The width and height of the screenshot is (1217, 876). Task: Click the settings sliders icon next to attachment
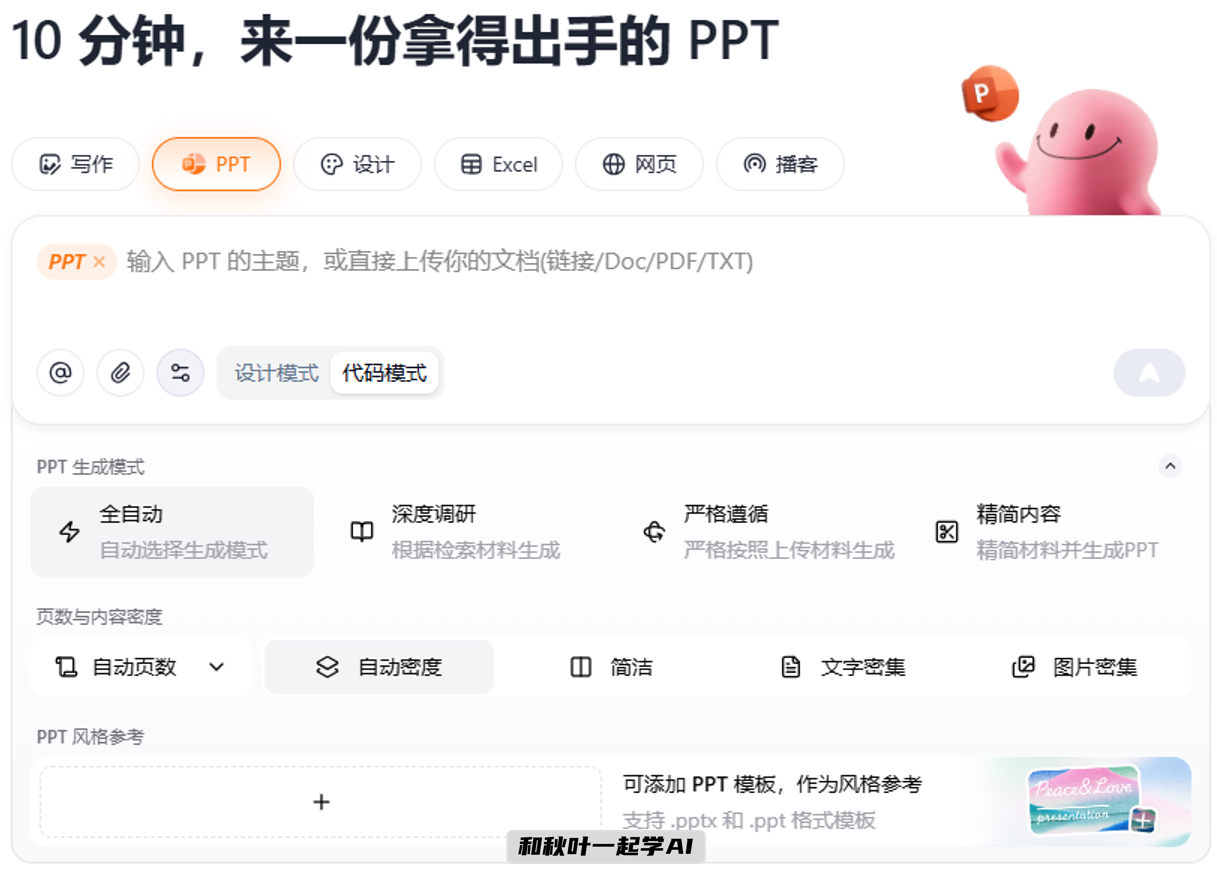pyautogui.click(x=180, y=372)
